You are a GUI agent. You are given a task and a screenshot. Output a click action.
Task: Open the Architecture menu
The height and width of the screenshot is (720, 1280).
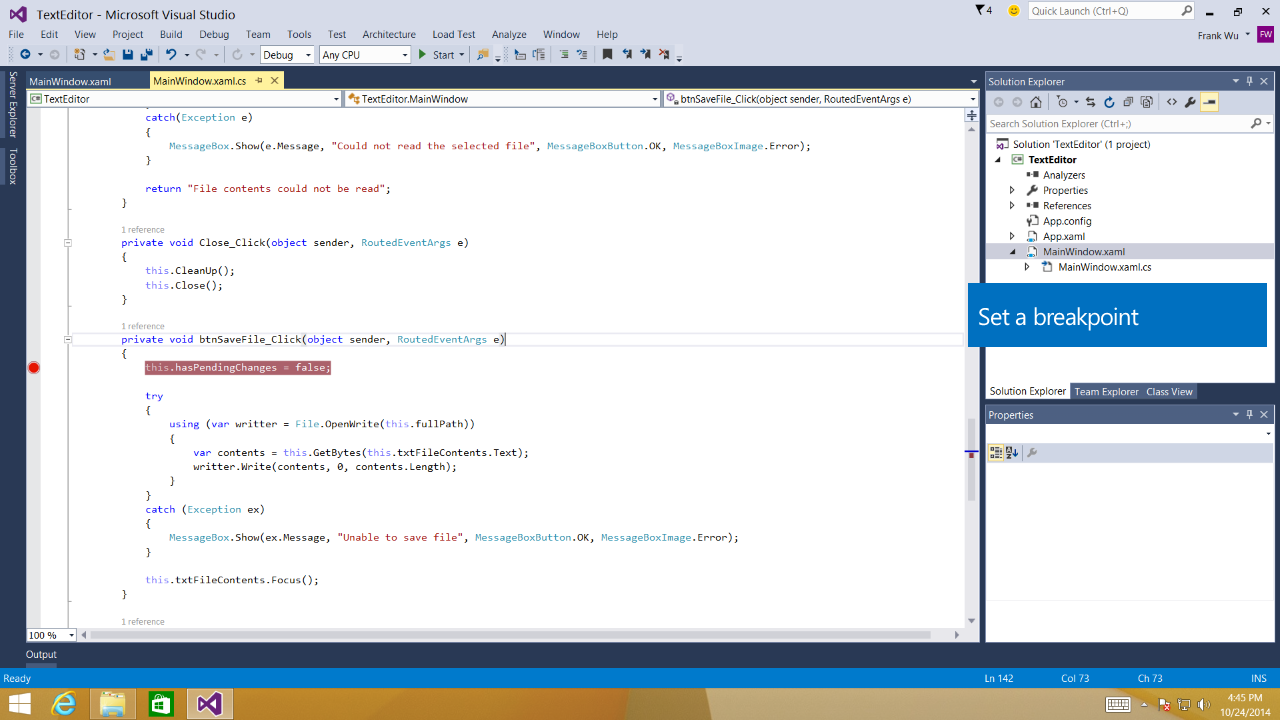389,34
